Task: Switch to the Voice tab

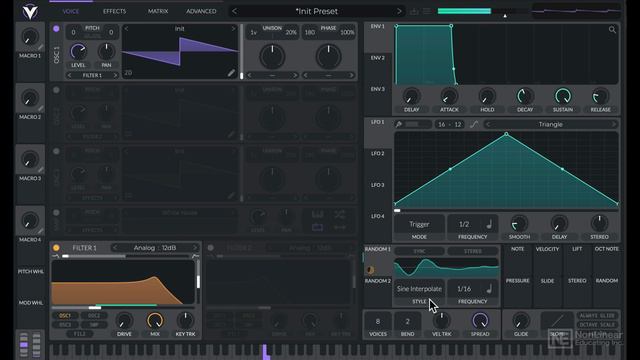Action: coord(71,11)
